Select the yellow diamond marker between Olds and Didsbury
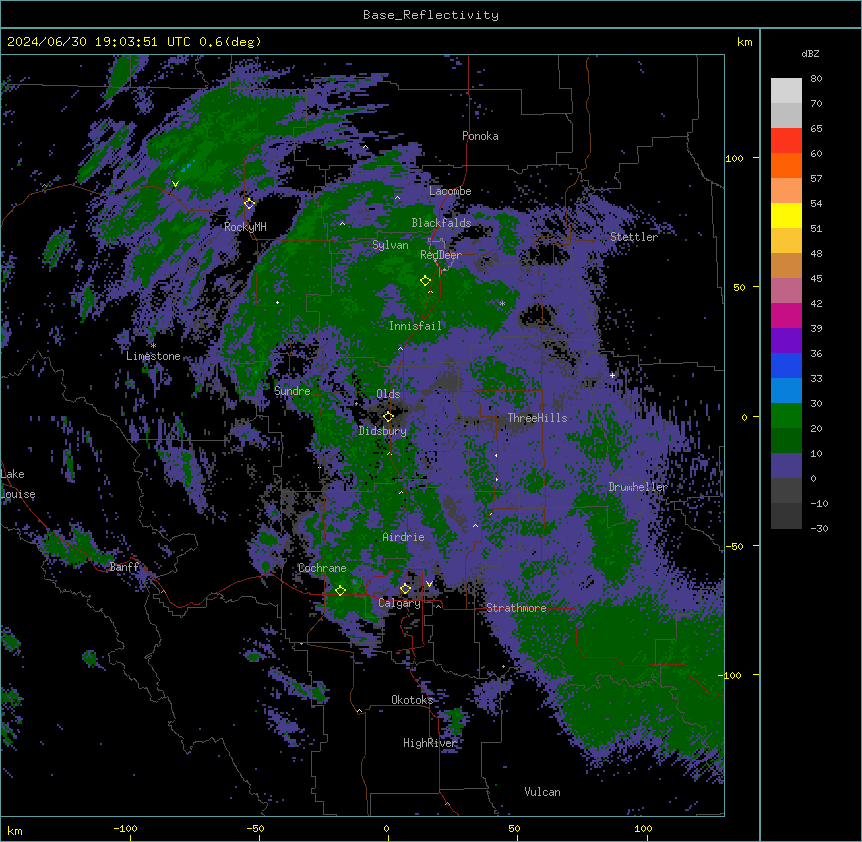This screenshot has width=862, height=842. click(x=388, y=416)
